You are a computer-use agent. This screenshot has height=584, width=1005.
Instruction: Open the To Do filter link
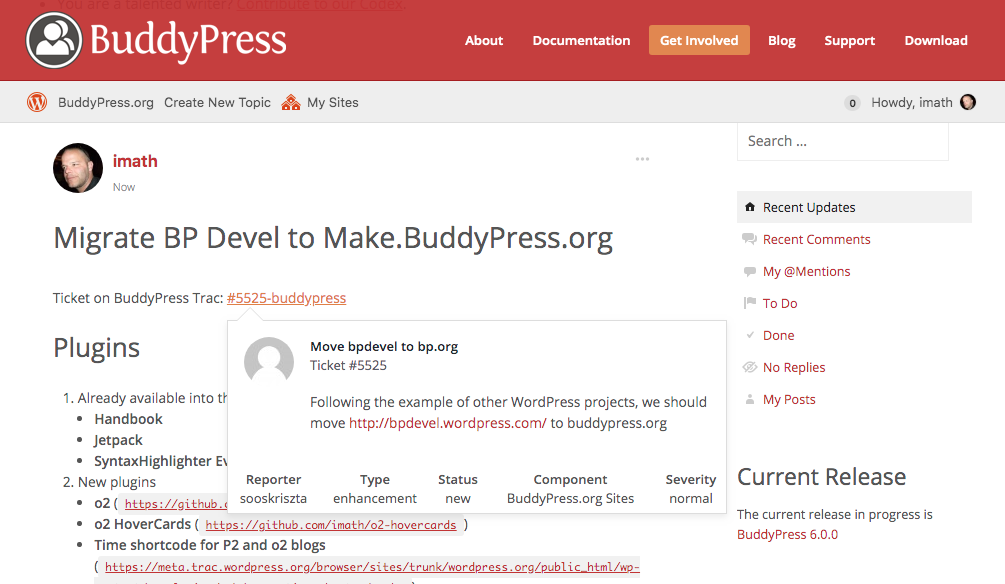pos(780,303)
